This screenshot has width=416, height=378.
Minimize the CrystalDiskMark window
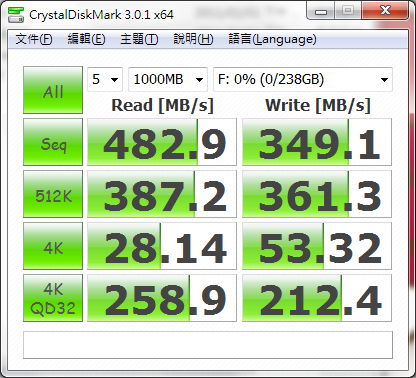click(321, 12)
